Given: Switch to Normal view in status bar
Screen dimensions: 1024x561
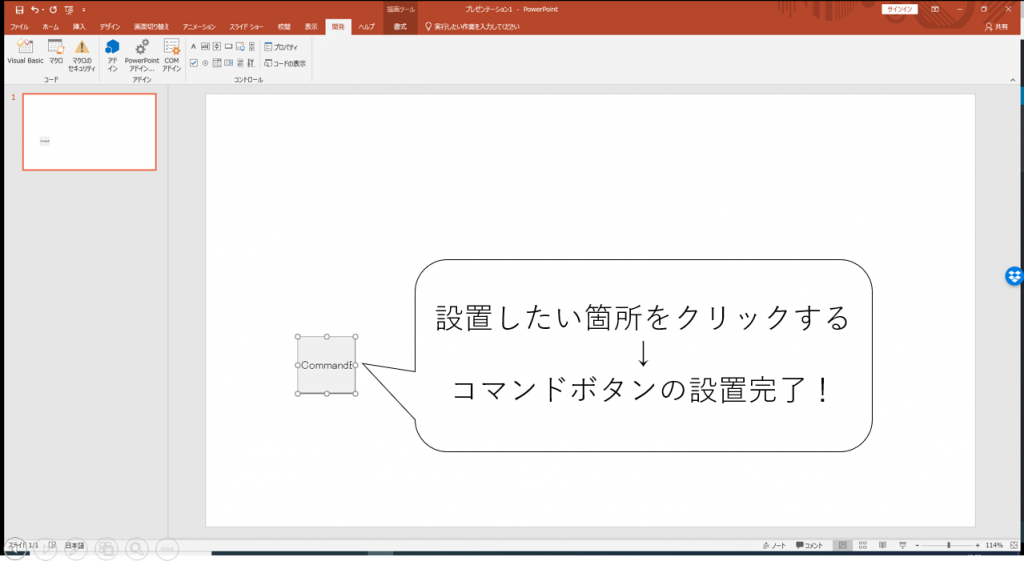Looking at the screenshot, I should tap(842, 545).
